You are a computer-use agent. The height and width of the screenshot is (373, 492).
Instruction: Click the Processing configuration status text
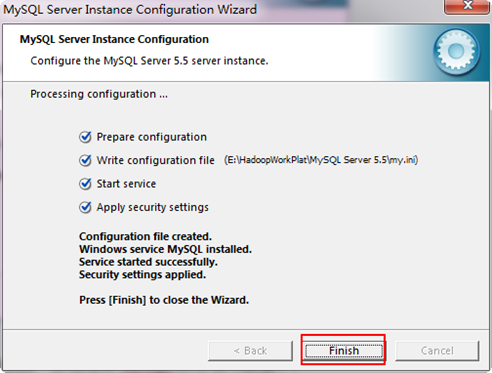coord(99,94)
